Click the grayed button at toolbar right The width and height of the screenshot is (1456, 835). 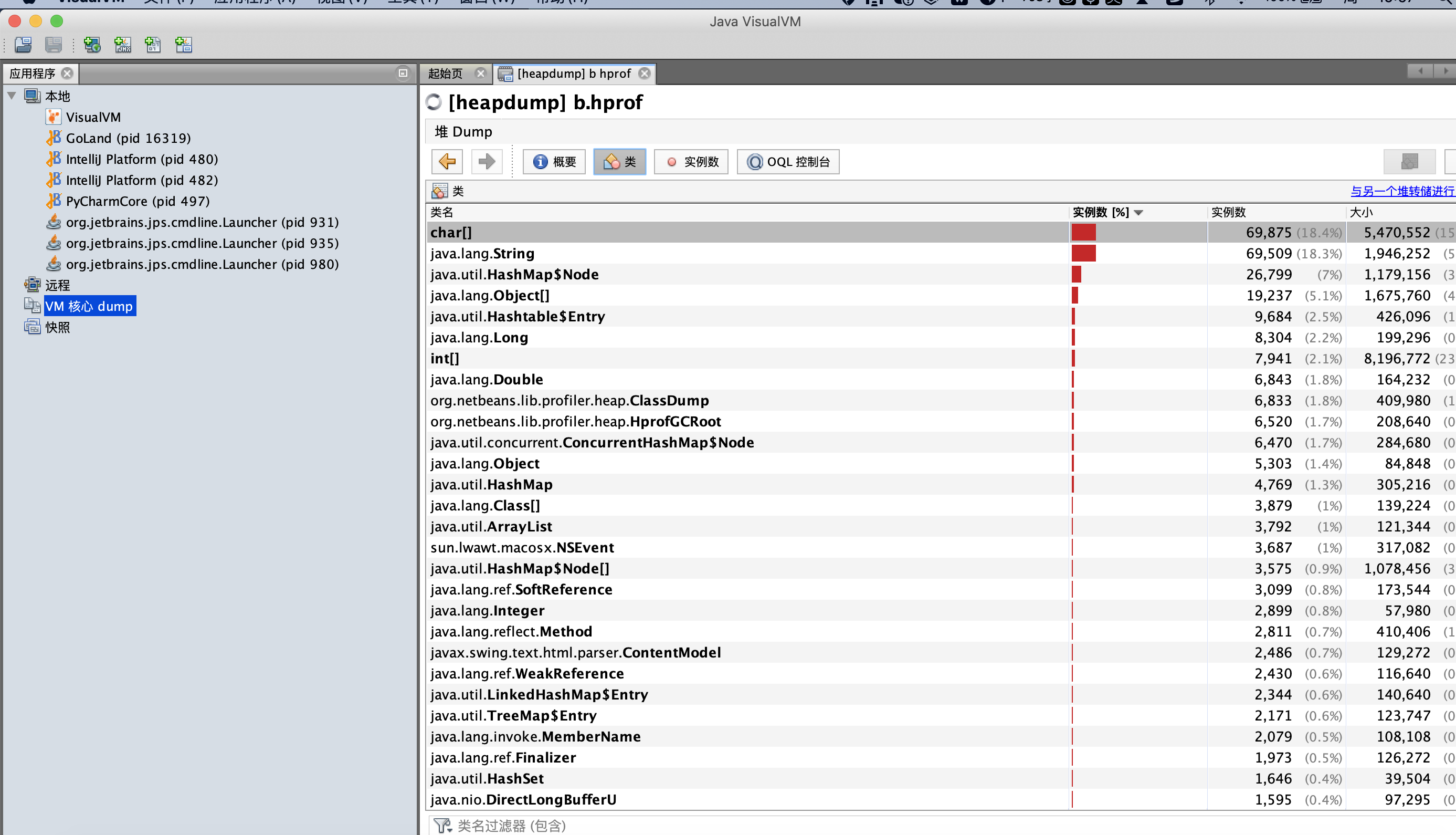tap(1409, 162)
